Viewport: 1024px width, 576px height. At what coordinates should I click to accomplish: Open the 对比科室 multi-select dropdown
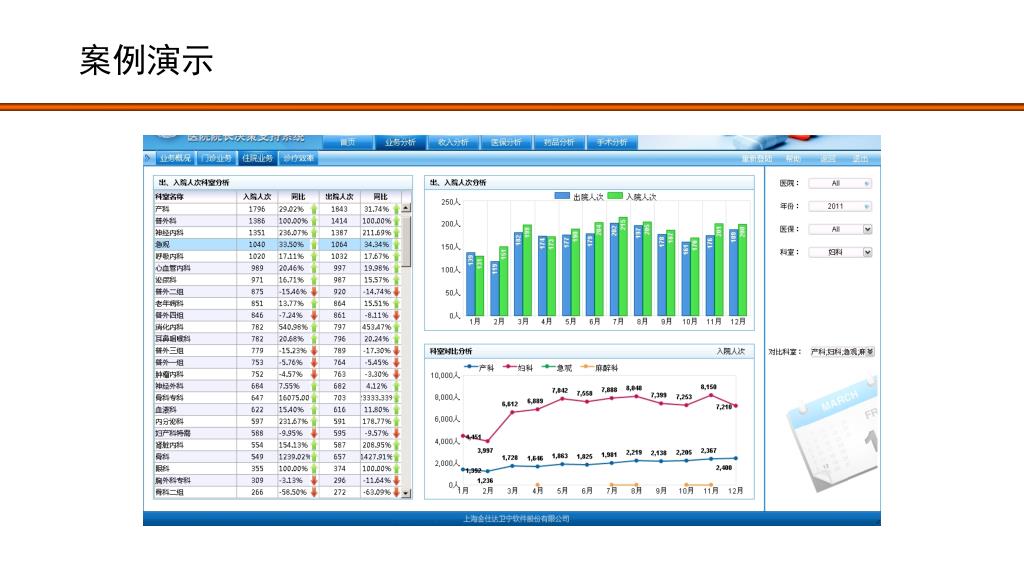[842, 351]
